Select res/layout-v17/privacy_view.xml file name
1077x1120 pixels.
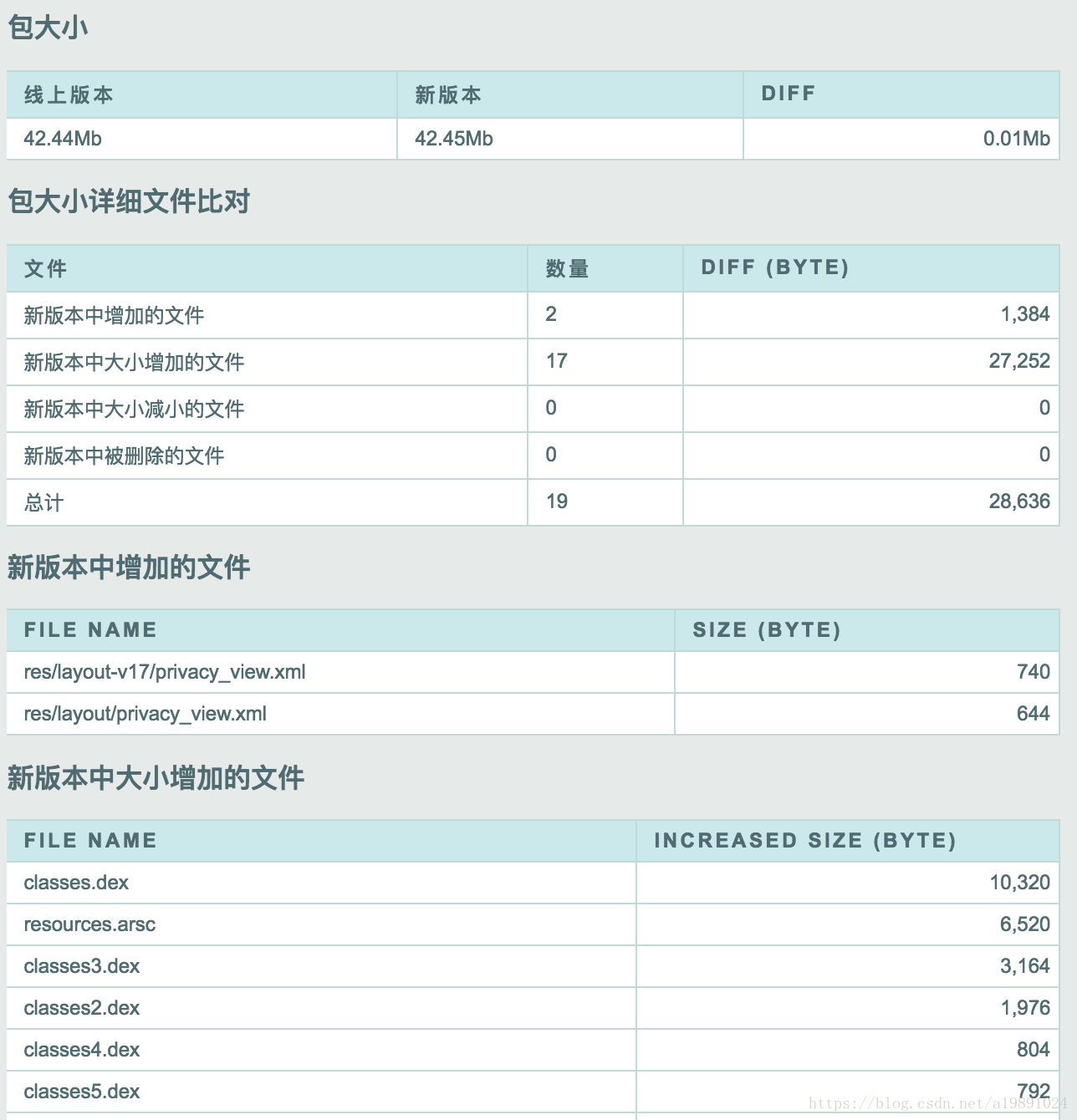pyautogui.click(x=165, y=672)
